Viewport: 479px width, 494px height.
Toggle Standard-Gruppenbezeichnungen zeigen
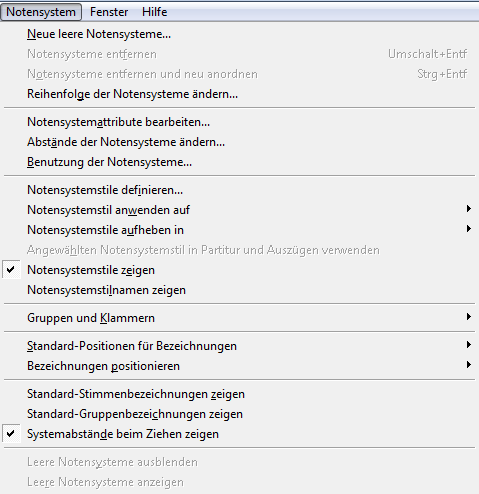pos(239,414)
